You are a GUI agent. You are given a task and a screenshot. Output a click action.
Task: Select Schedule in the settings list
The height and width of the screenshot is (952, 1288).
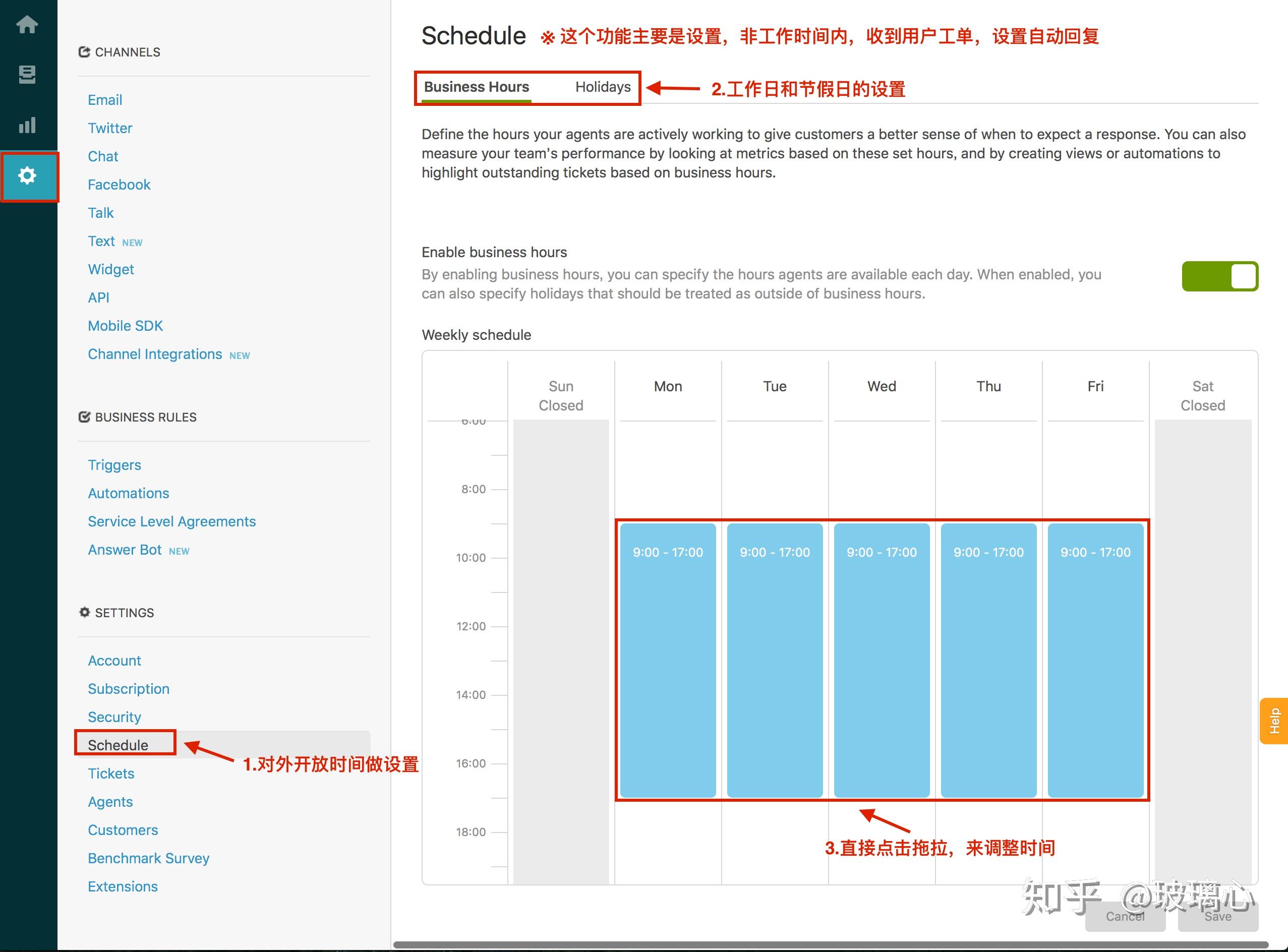118,745
